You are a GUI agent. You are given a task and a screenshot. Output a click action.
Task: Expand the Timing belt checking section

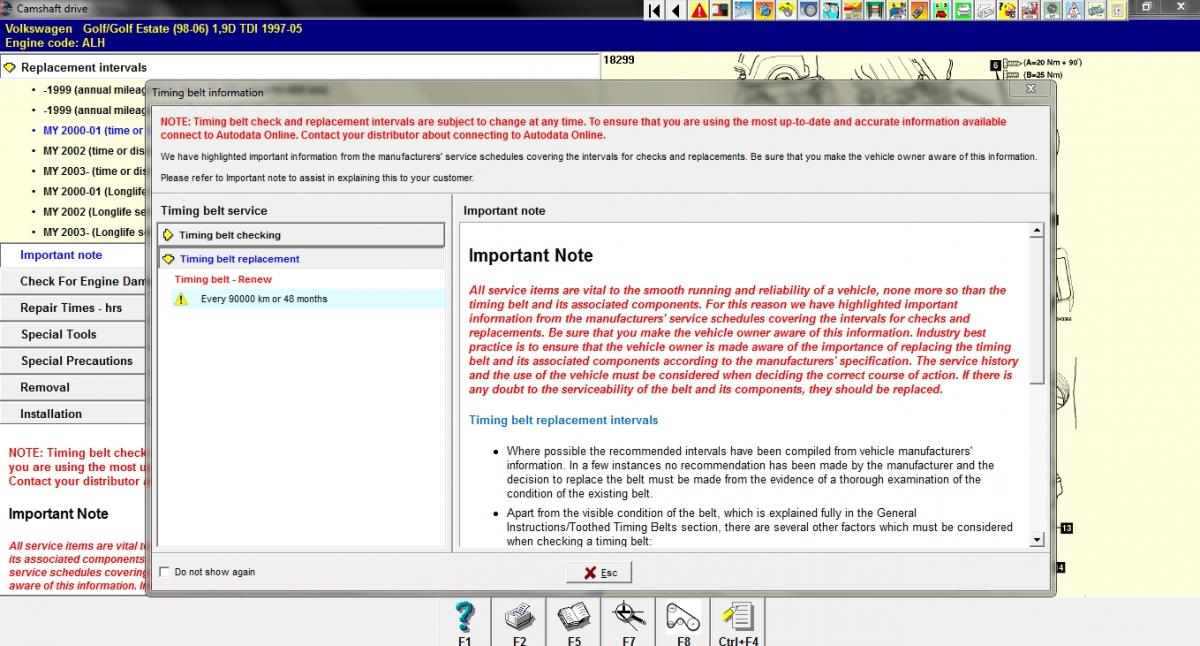301,235
